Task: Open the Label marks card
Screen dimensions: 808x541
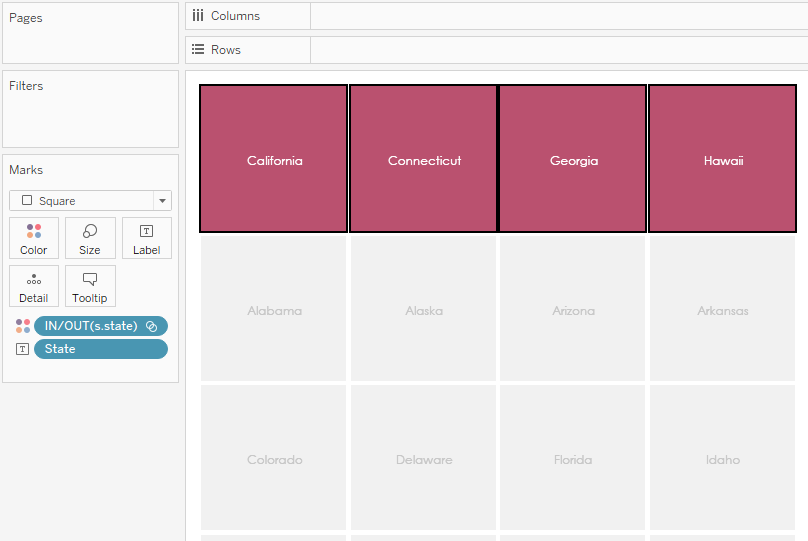Action: pyautogui.click(x=146, y=238)
